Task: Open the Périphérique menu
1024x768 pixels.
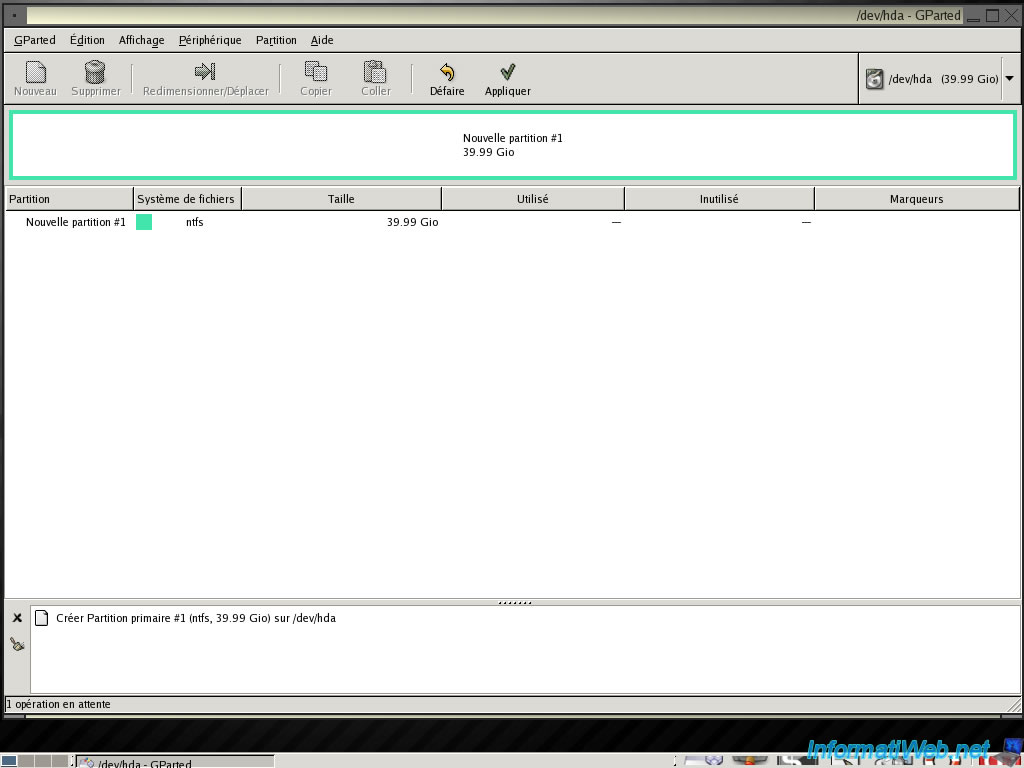Action: coord(210,40)
